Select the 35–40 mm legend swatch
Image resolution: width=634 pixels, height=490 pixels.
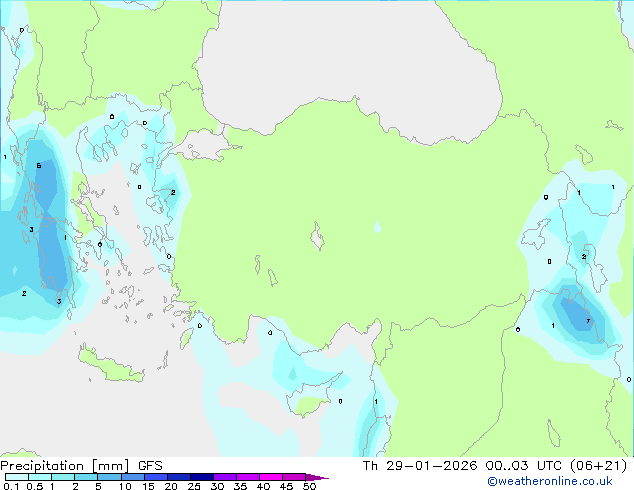(247, 477)
